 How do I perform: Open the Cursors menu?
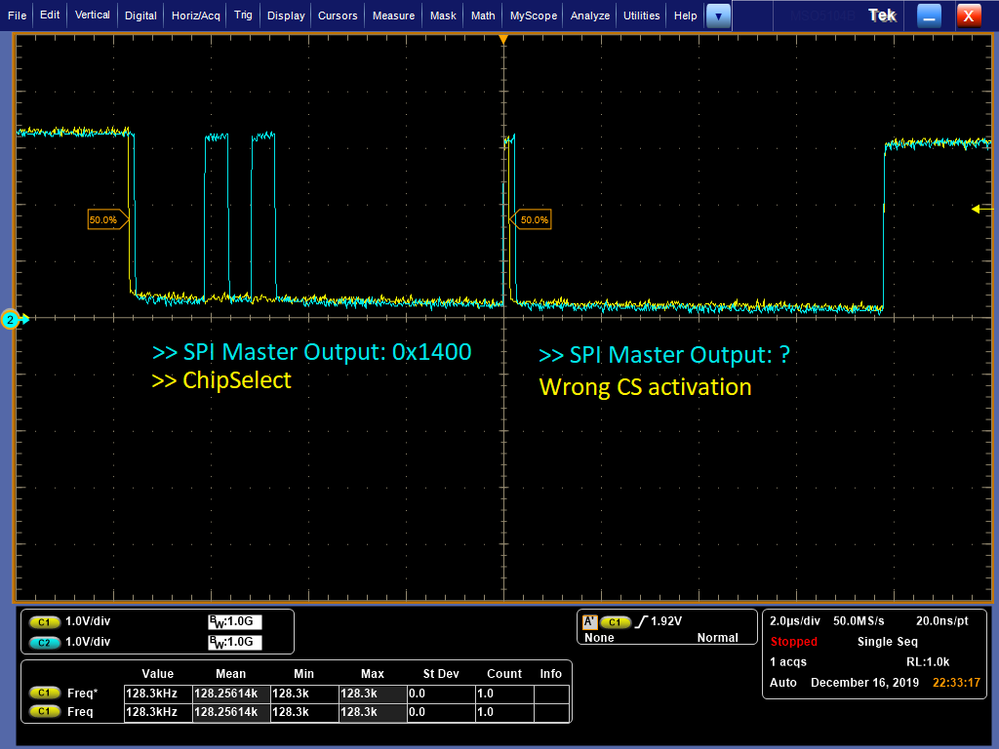338,15
